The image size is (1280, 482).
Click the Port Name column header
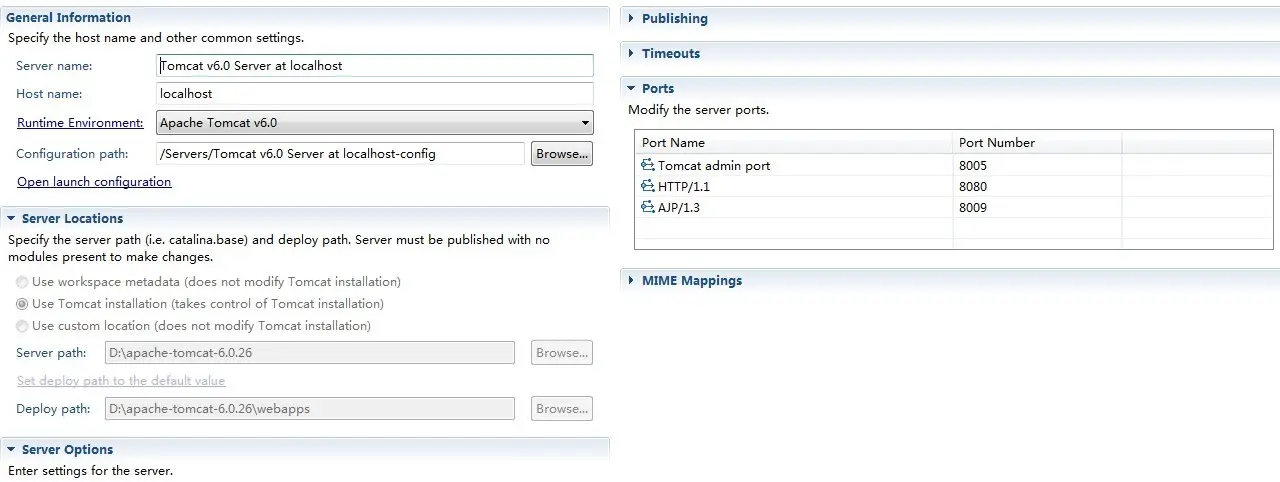click(794, 143)
